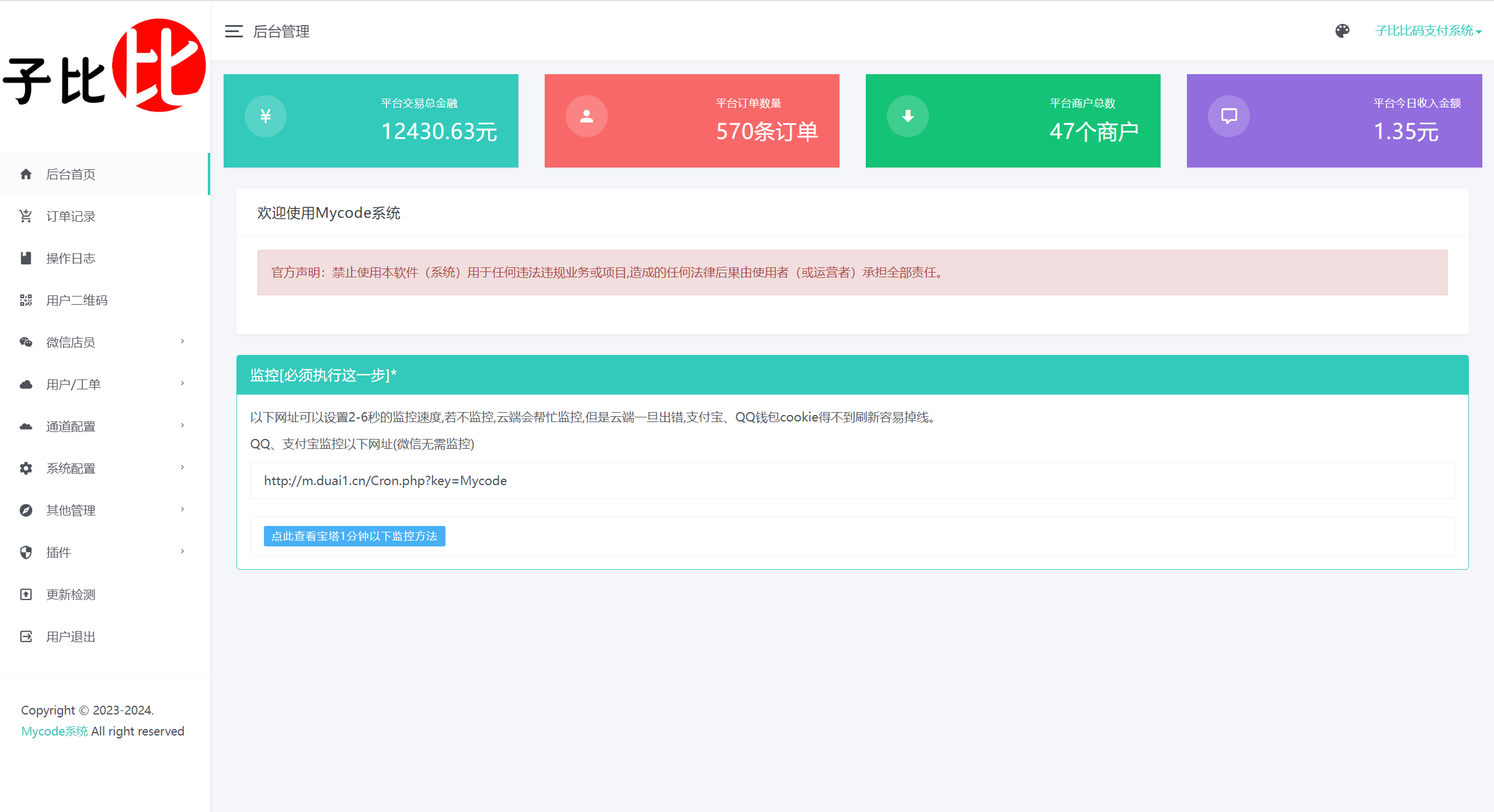Click the 平台今日收入金额 card label
The image size is (1494, 812).
(x=1417, y=103)
